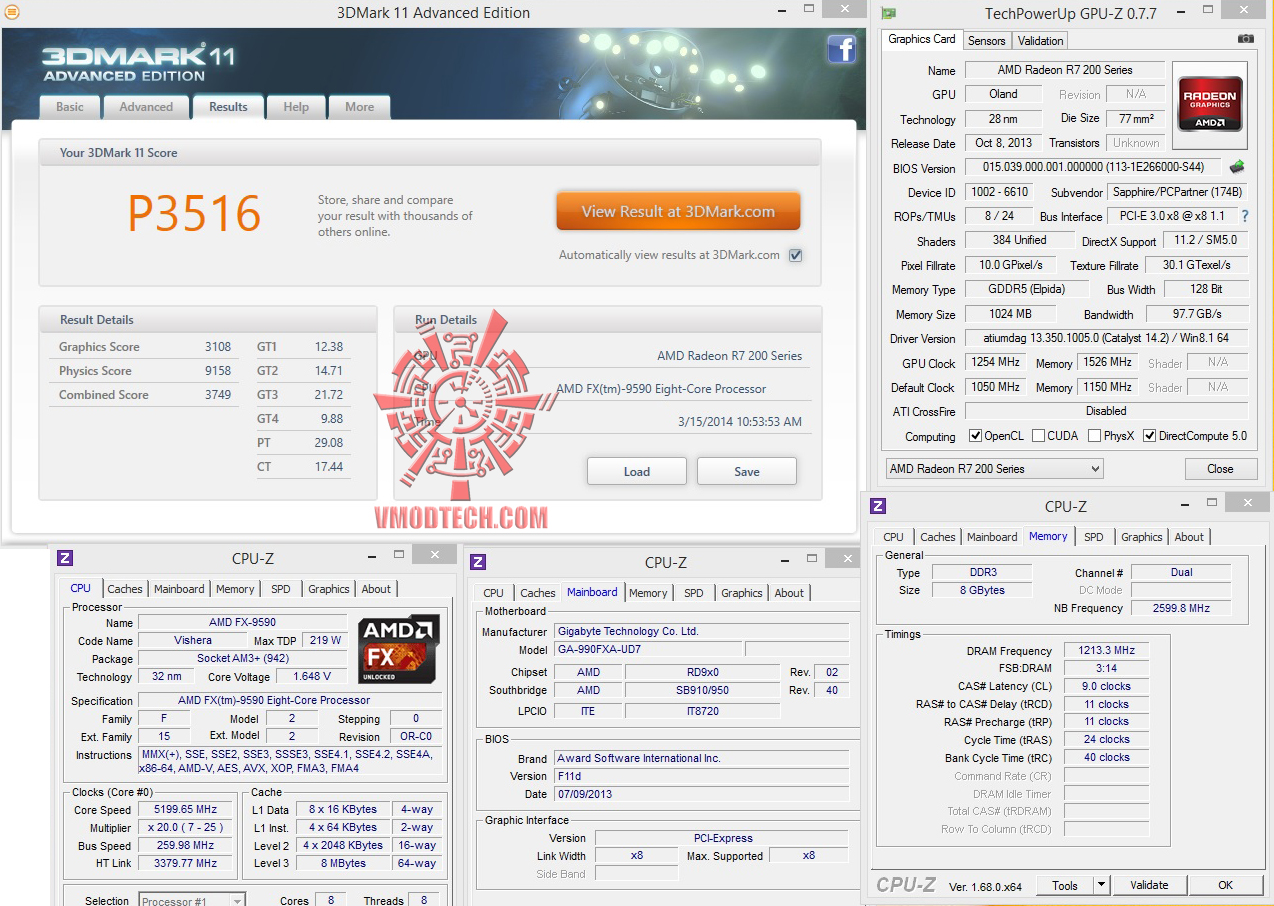Image resolution: width=1274 pixels, height=906 pixels.
Task: Click the Validate button in CPU-Z
Action: pos(1149,885)
